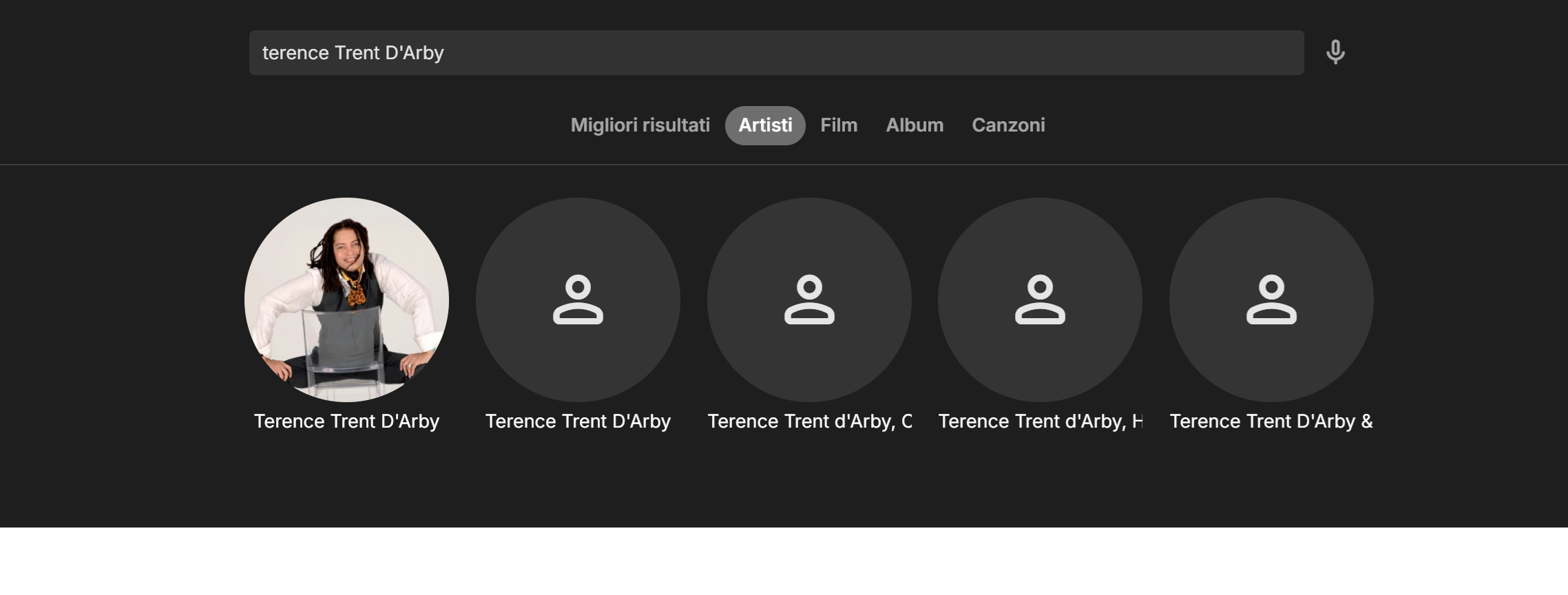Select the Artisti filter tab
The image size is (1568, 595).
coord(765,125)
